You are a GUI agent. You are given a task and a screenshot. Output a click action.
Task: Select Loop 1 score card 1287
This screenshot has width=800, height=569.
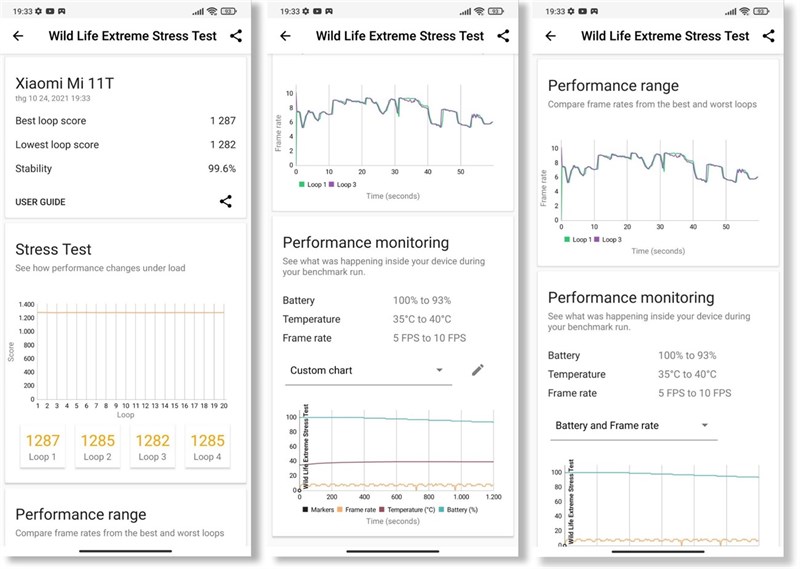coord(42,447)
